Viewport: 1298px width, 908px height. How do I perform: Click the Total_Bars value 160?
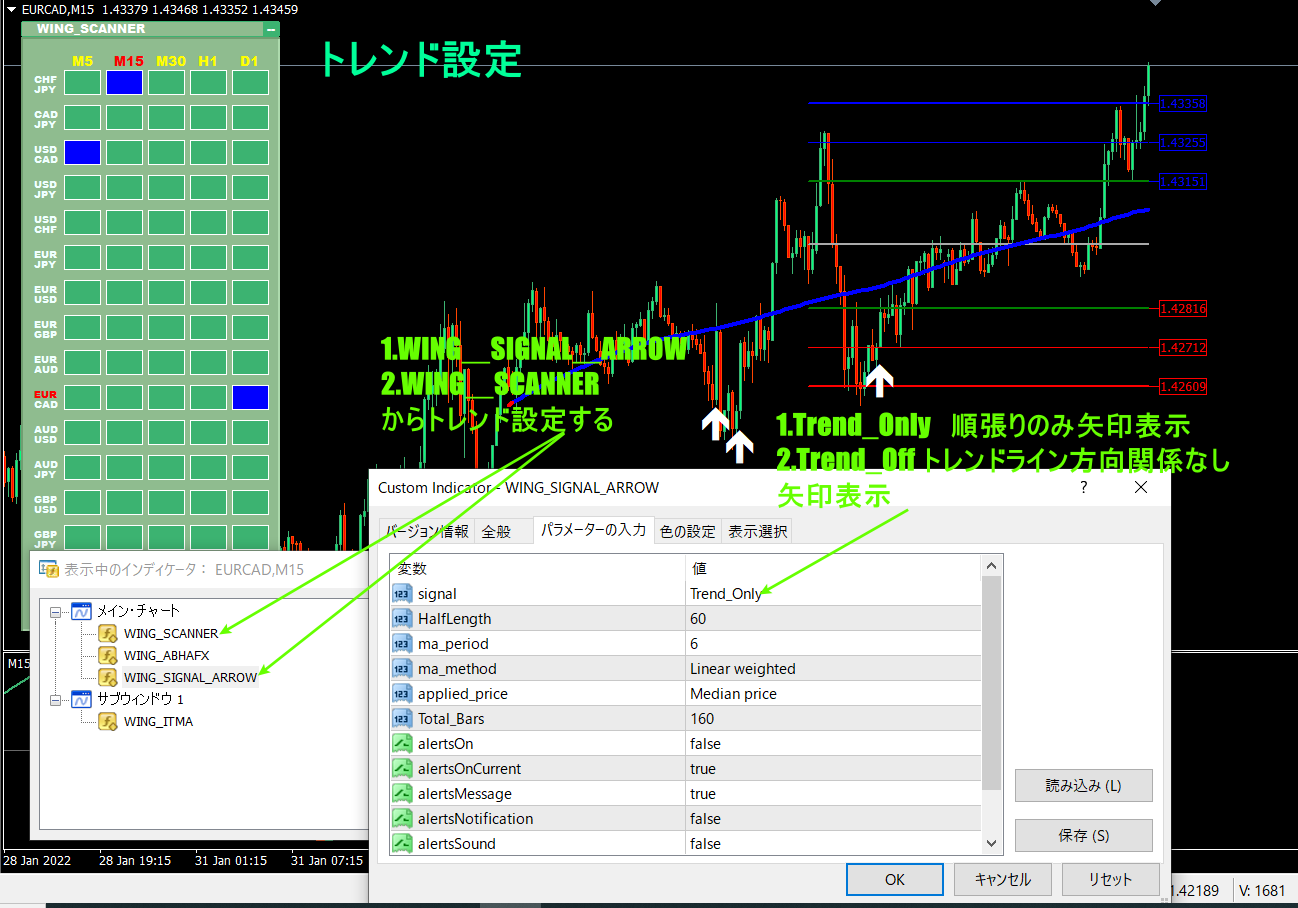pyautogui.click(x=833, y=719)
